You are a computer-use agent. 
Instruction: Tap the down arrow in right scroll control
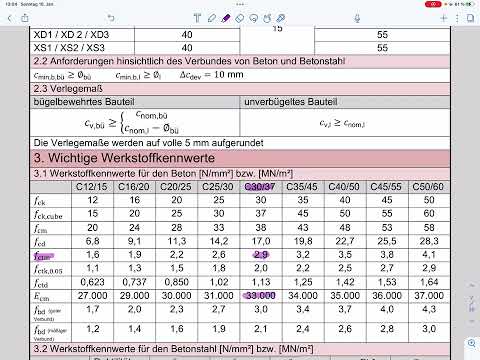click(472, 321)
